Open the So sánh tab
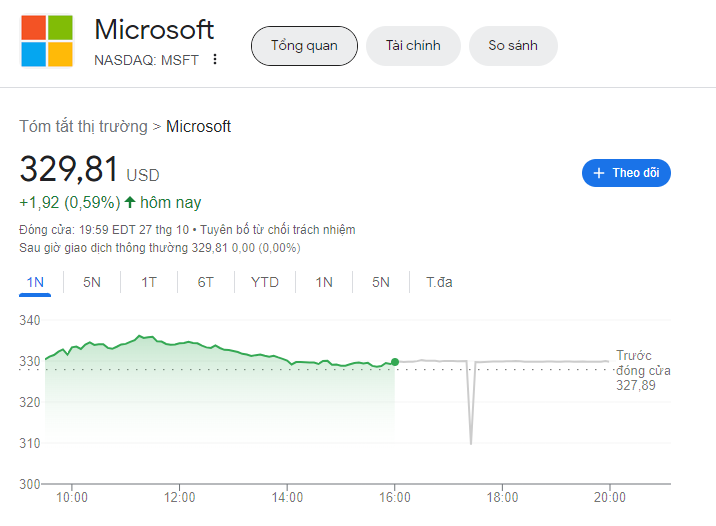This screenshot has width=716, height=526. point(512,46)
